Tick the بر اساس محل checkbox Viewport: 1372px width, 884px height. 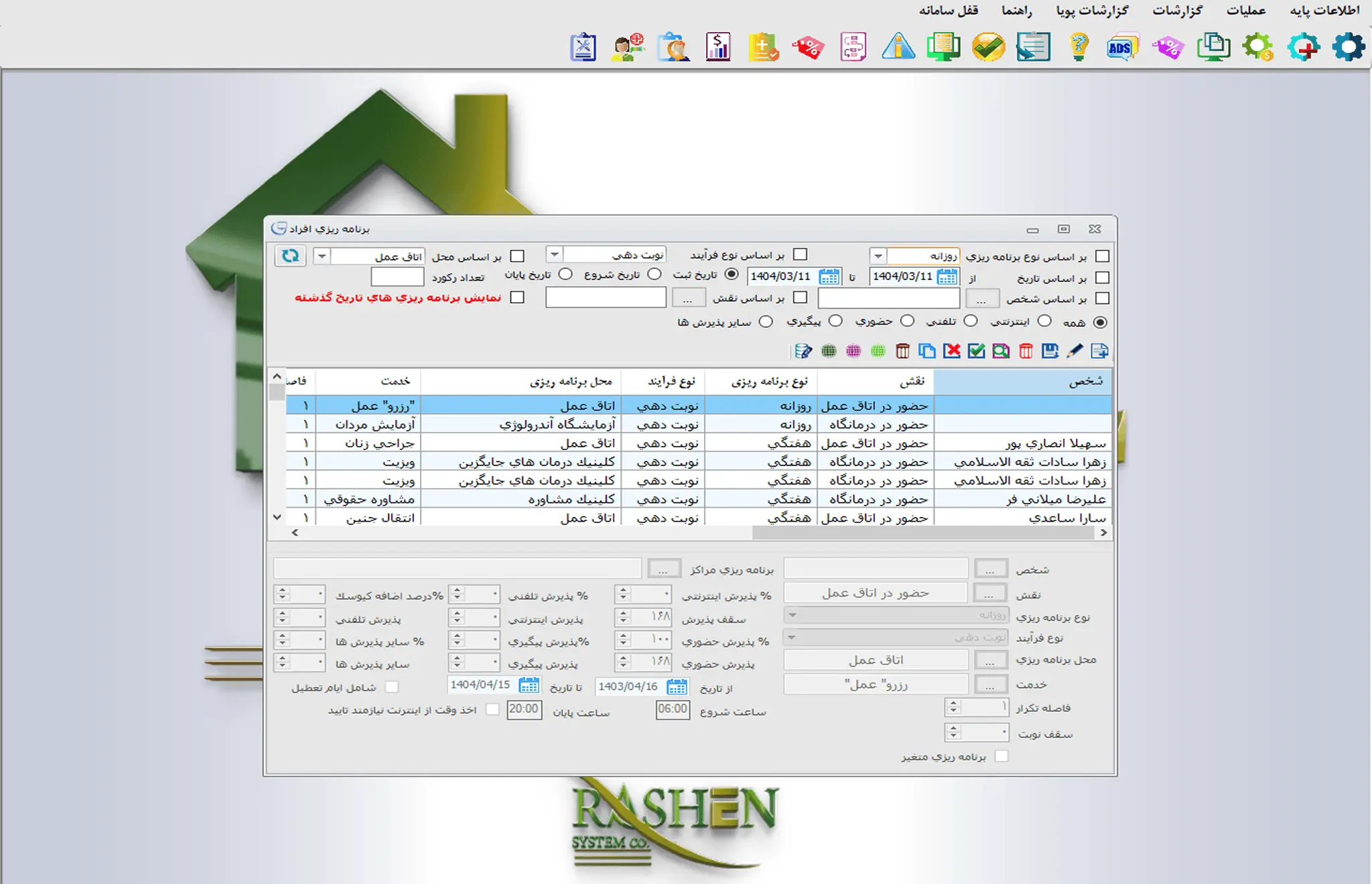coord(517,256)
